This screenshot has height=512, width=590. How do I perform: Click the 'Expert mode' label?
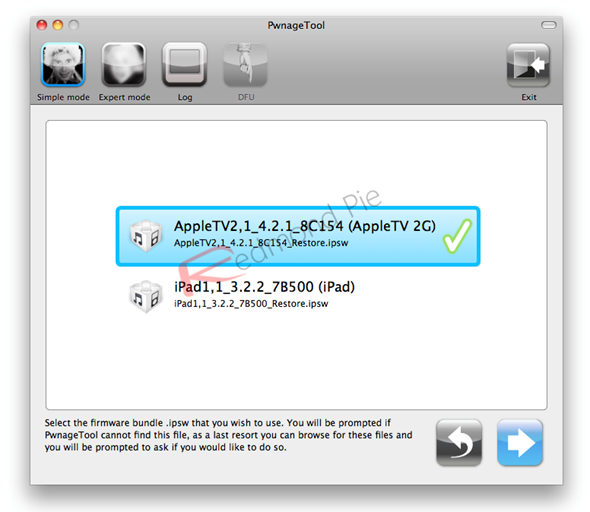125,97
